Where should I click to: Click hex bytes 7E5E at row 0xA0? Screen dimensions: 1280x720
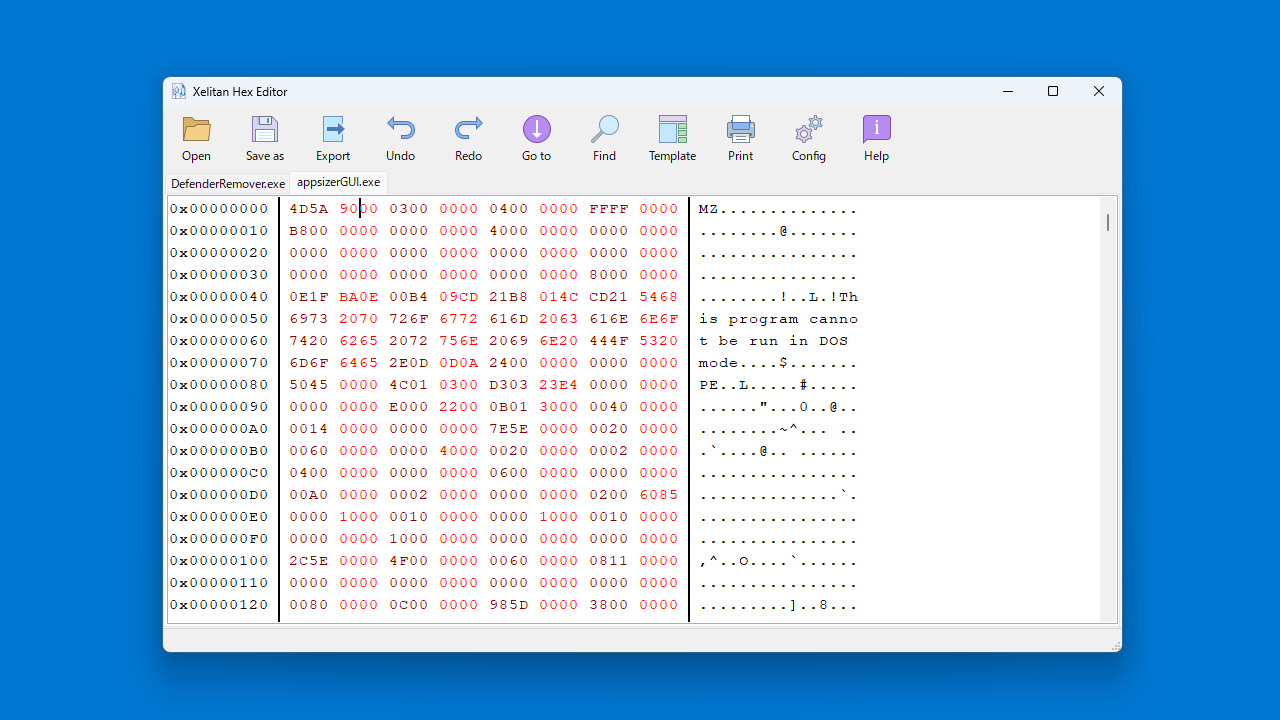tap(509, 429)
